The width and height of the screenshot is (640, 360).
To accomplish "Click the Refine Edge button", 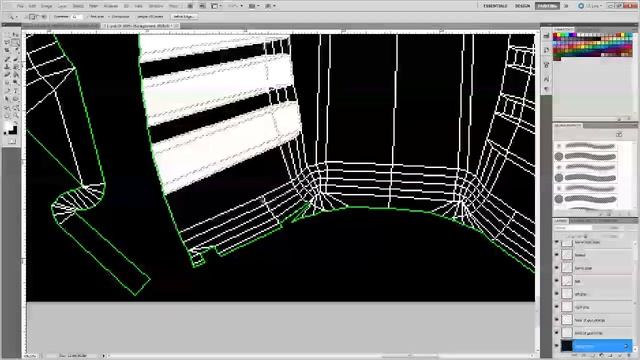I will (x=184, y=17).
